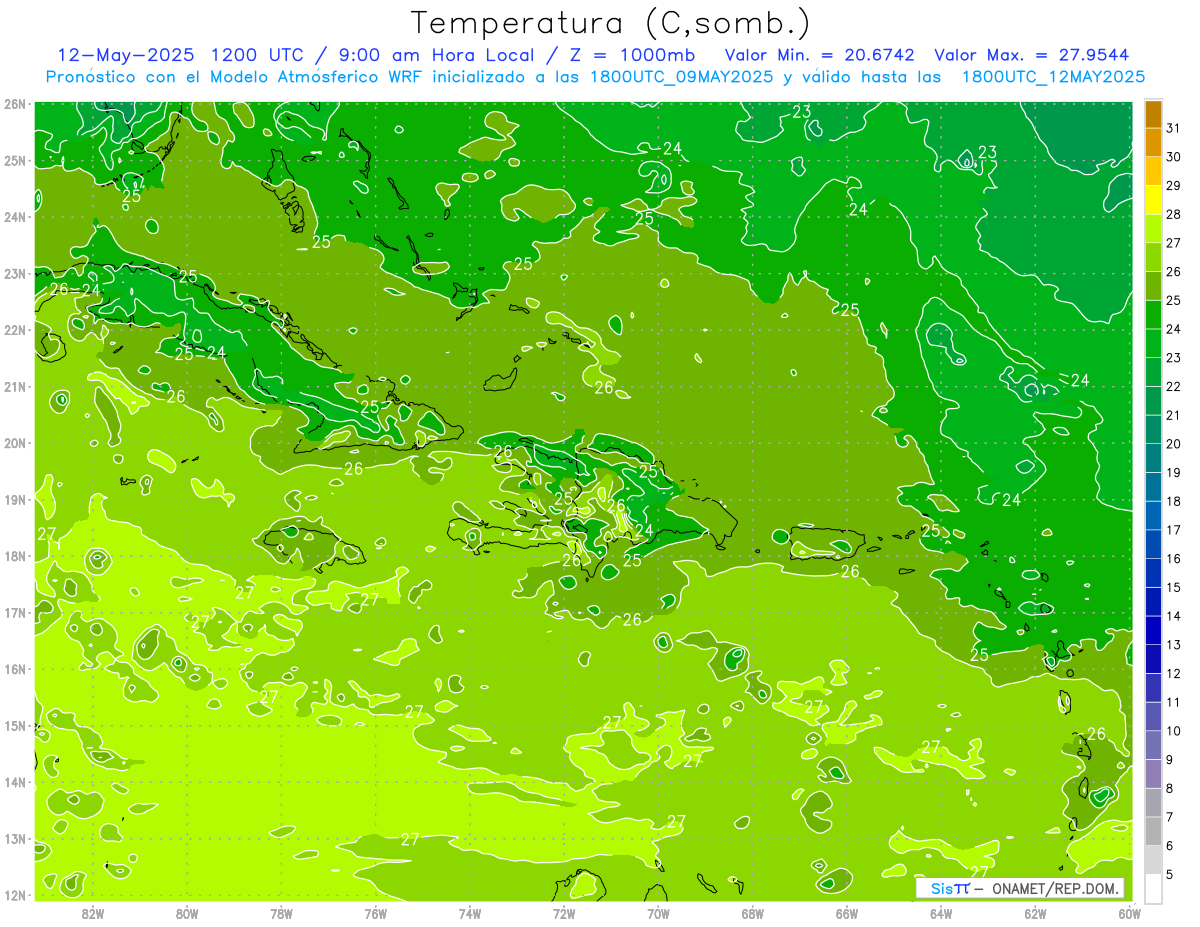The image size is (1200, 927).
Task: Click the legend value 28
Action: pyautogui.click(x=1174, y=214)
